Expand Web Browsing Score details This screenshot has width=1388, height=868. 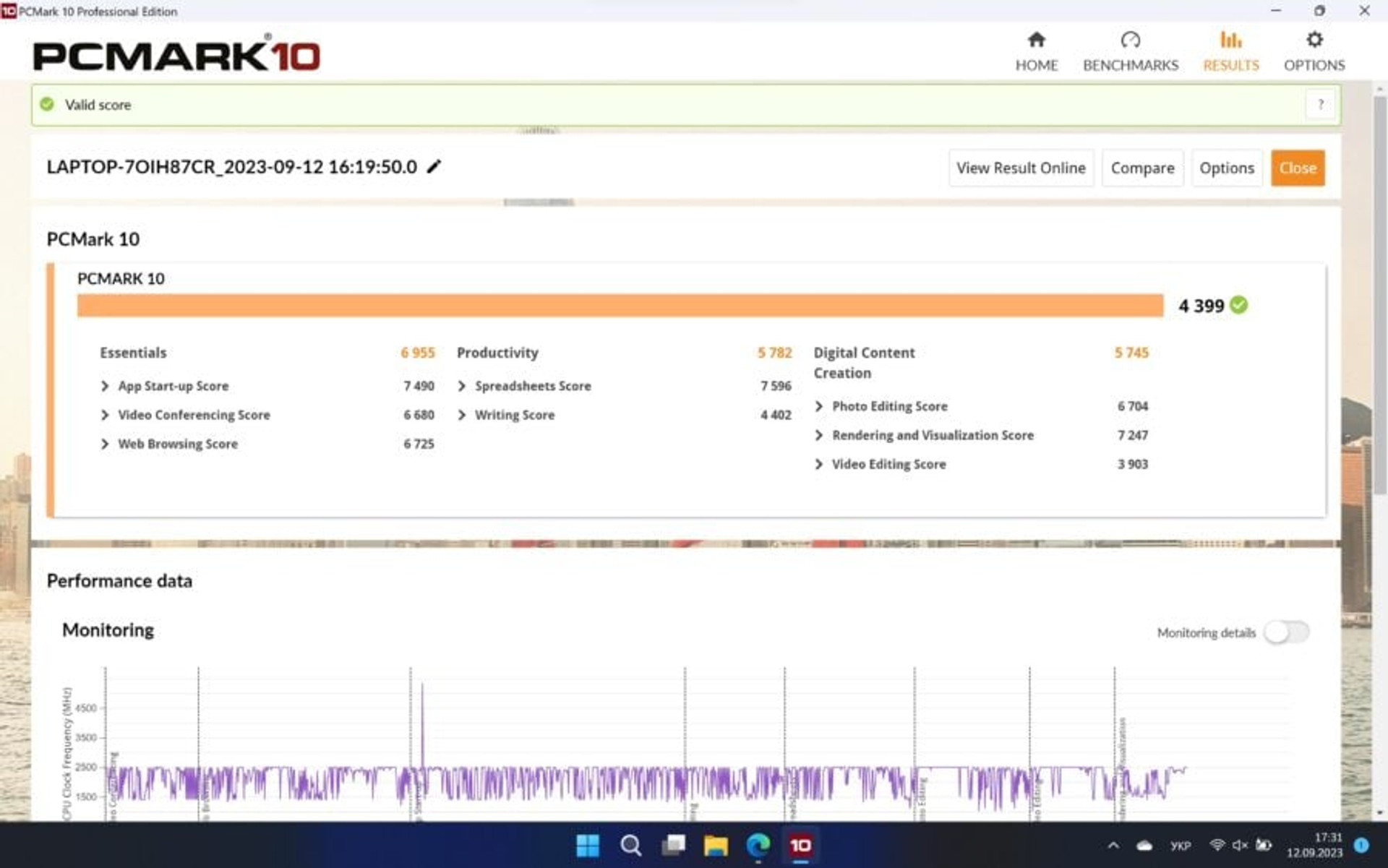coord(105,444)
